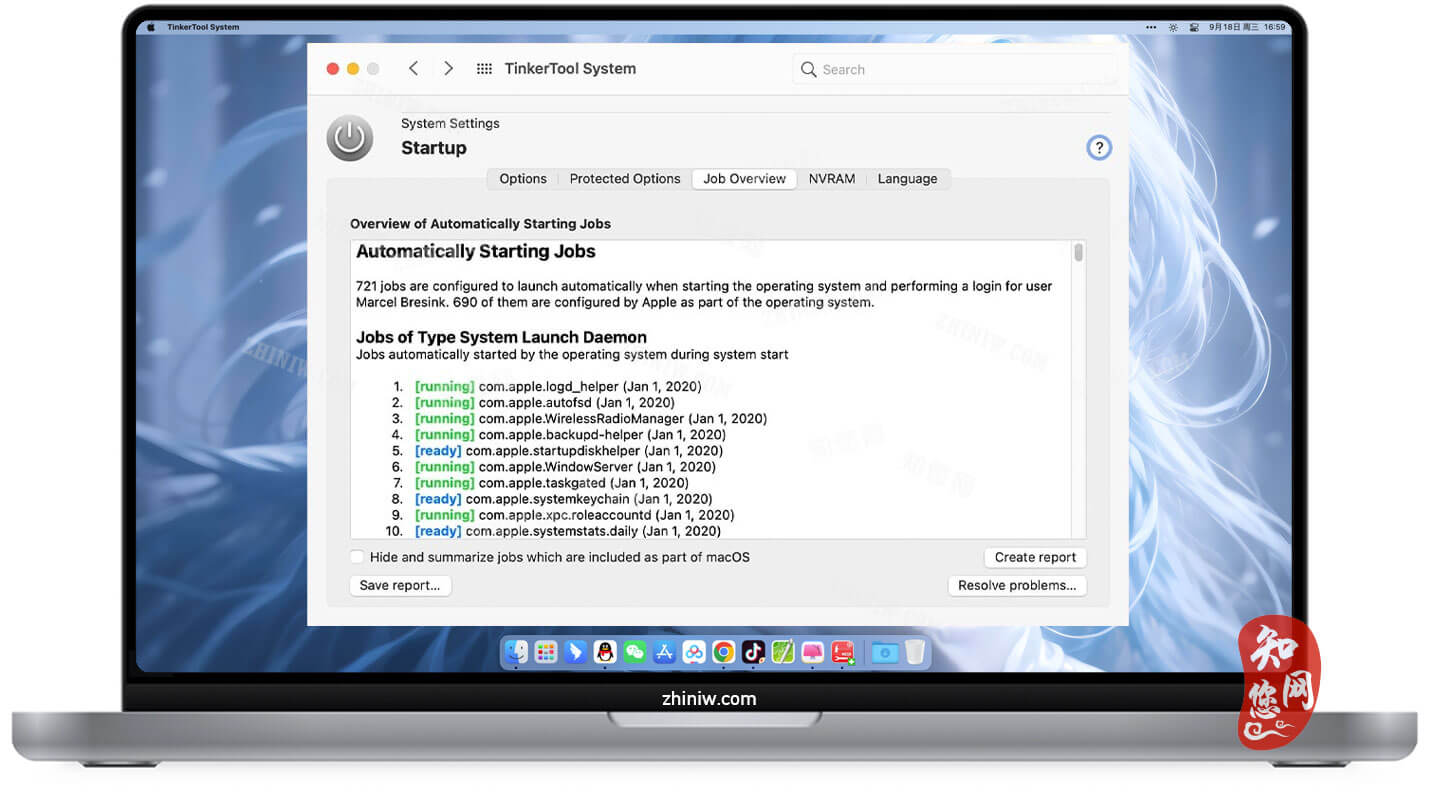Switch to the NVRAM tab
The height and width of the screenshot is (797, 1429).
[x=832, y=179]
